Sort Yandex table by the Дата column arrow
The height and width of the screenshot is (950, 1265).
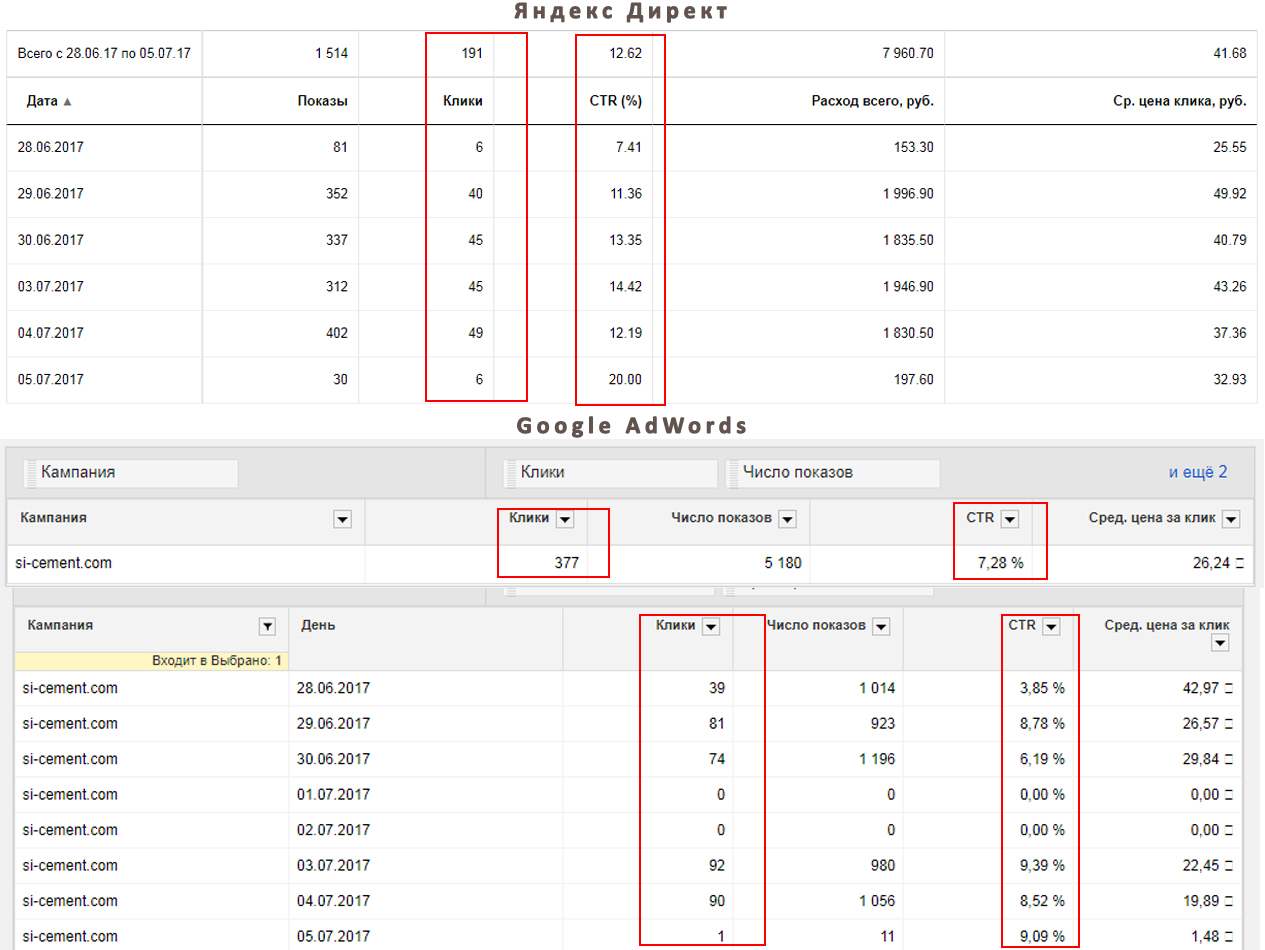[68, 101]
